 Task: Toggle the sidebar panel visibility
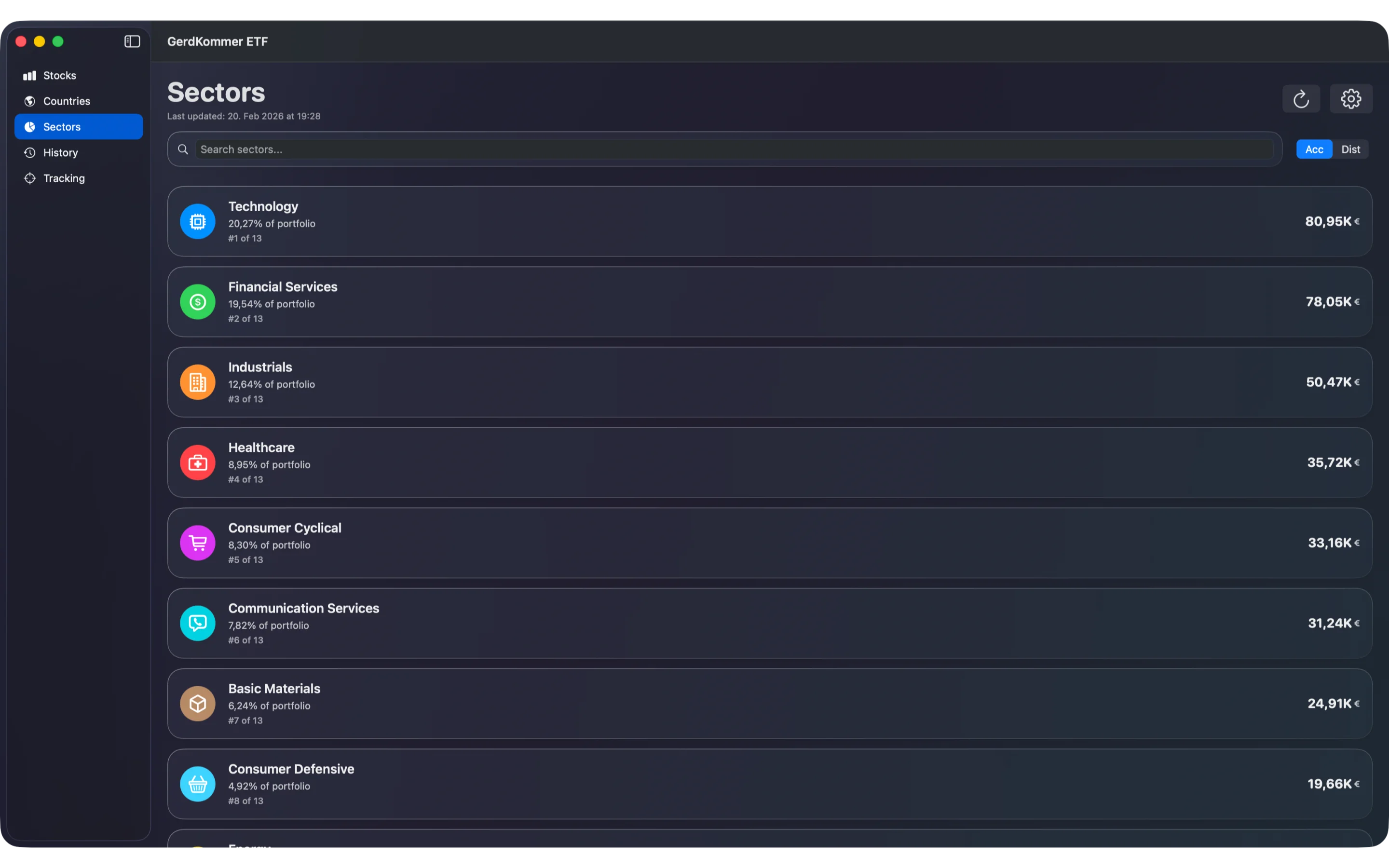click(132, 41)
